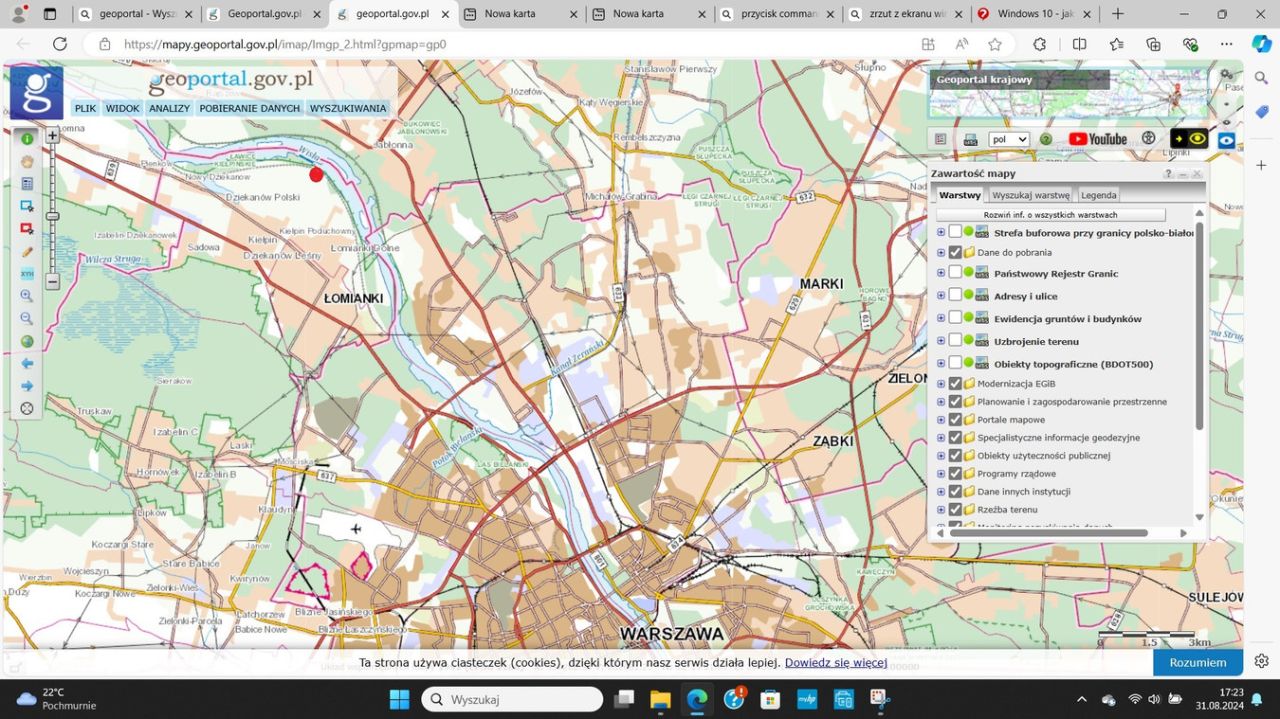Viewport: 1280px width, 719px height.
Task: Switch to the Legenda tab
Action: click(1098, 195)
